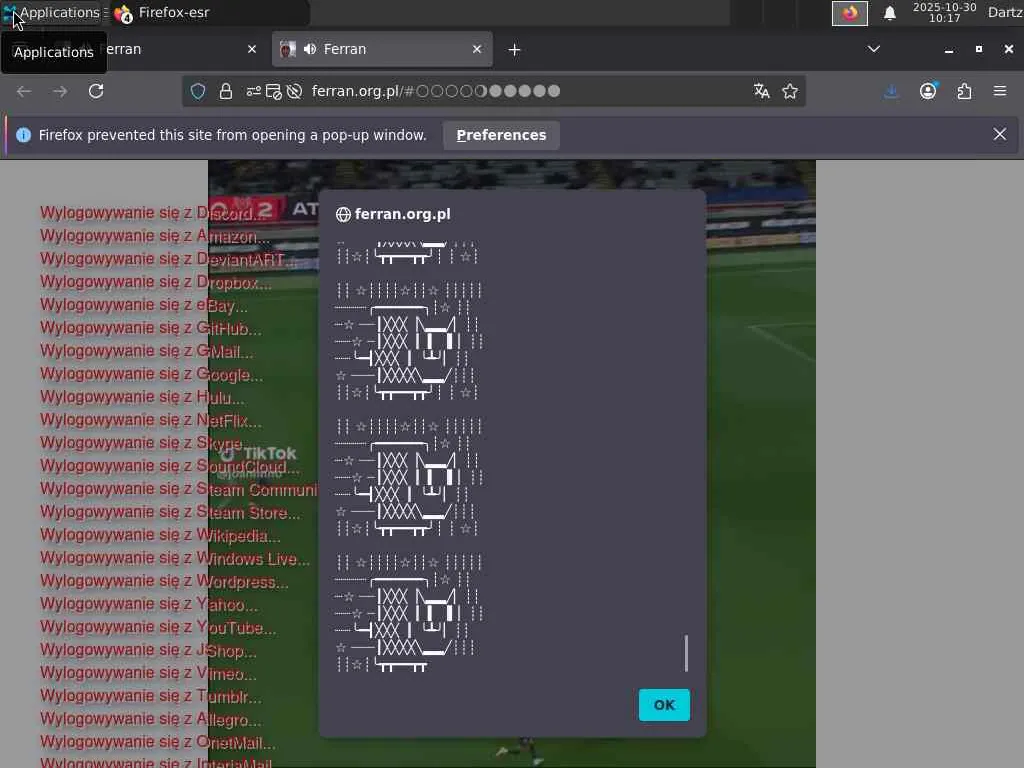Open the Downloads panel
1024x768 pixels.
pos(891,91)
